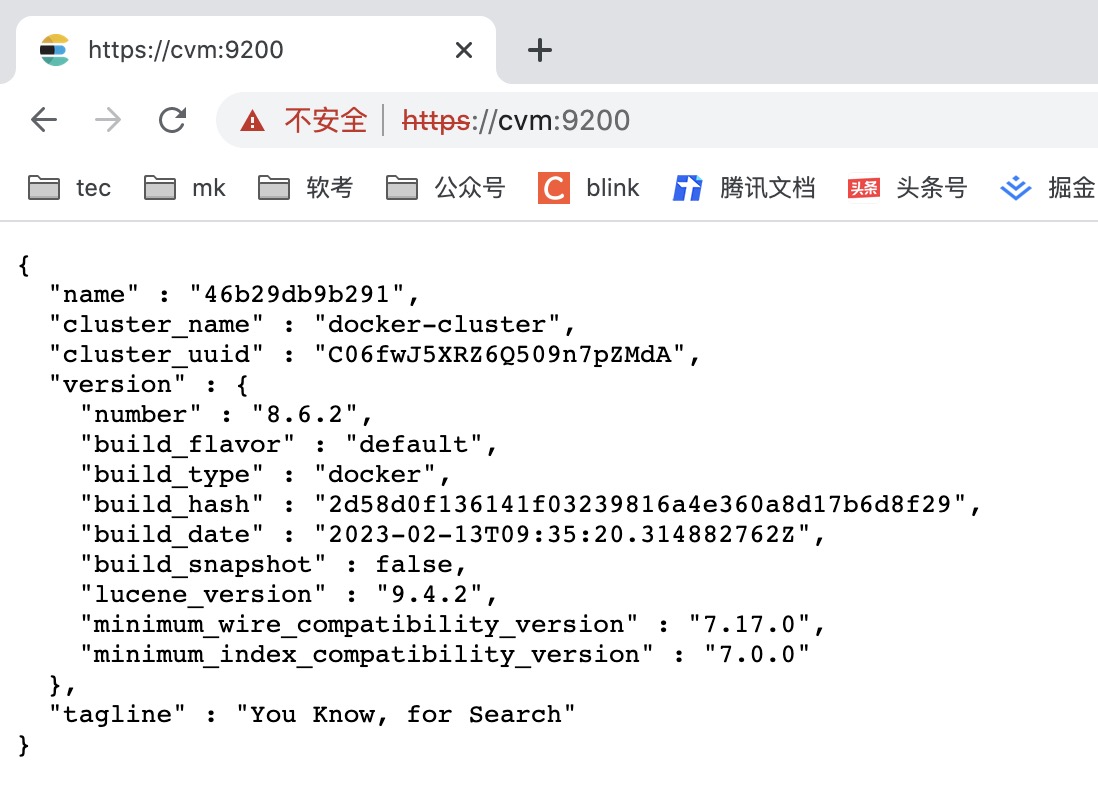Click the browser forward arrow
This screenshot has height=790, width=1098.
[x=108, y=120]
